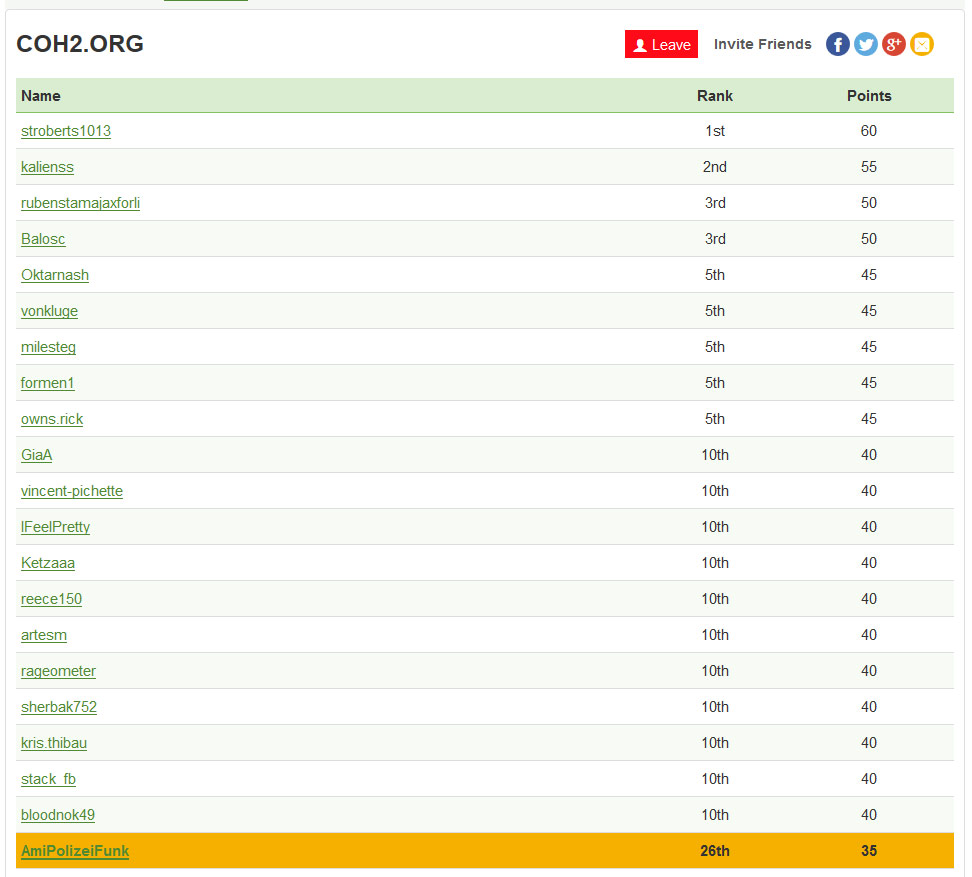Select points cell in sherbak752 row

pos(868,707)
